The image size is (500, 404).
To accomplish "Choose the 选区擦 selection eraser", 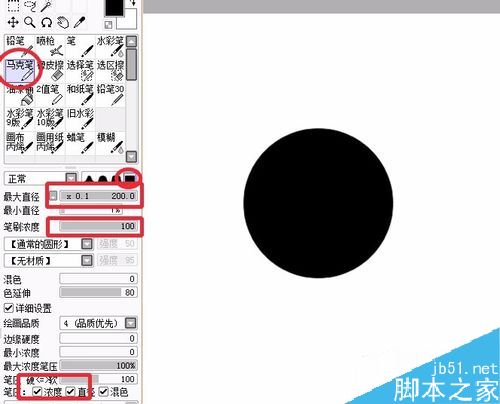I will pos(110,70).
